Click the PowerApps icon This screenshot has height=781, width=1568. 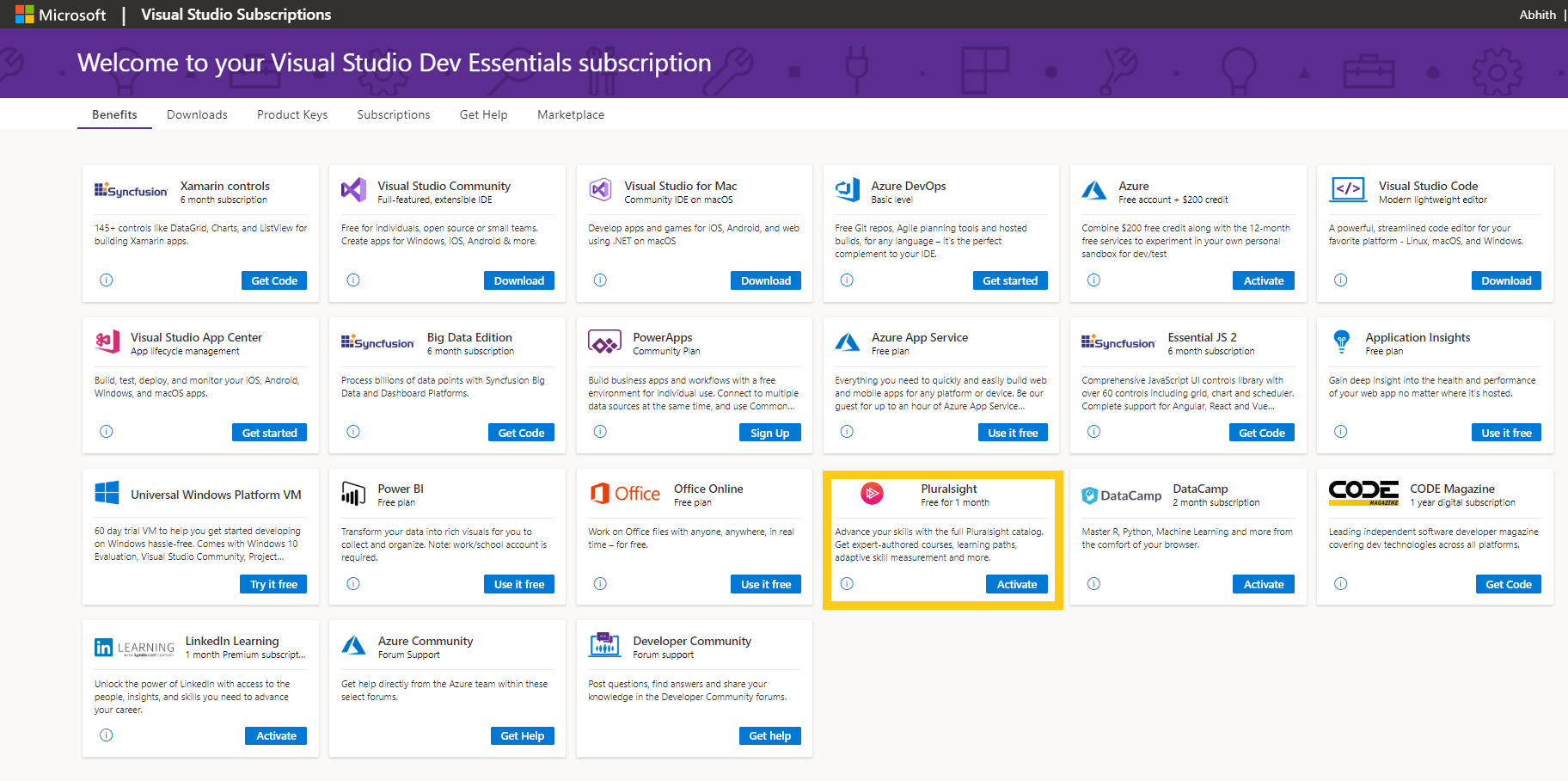tap(604, 341)
